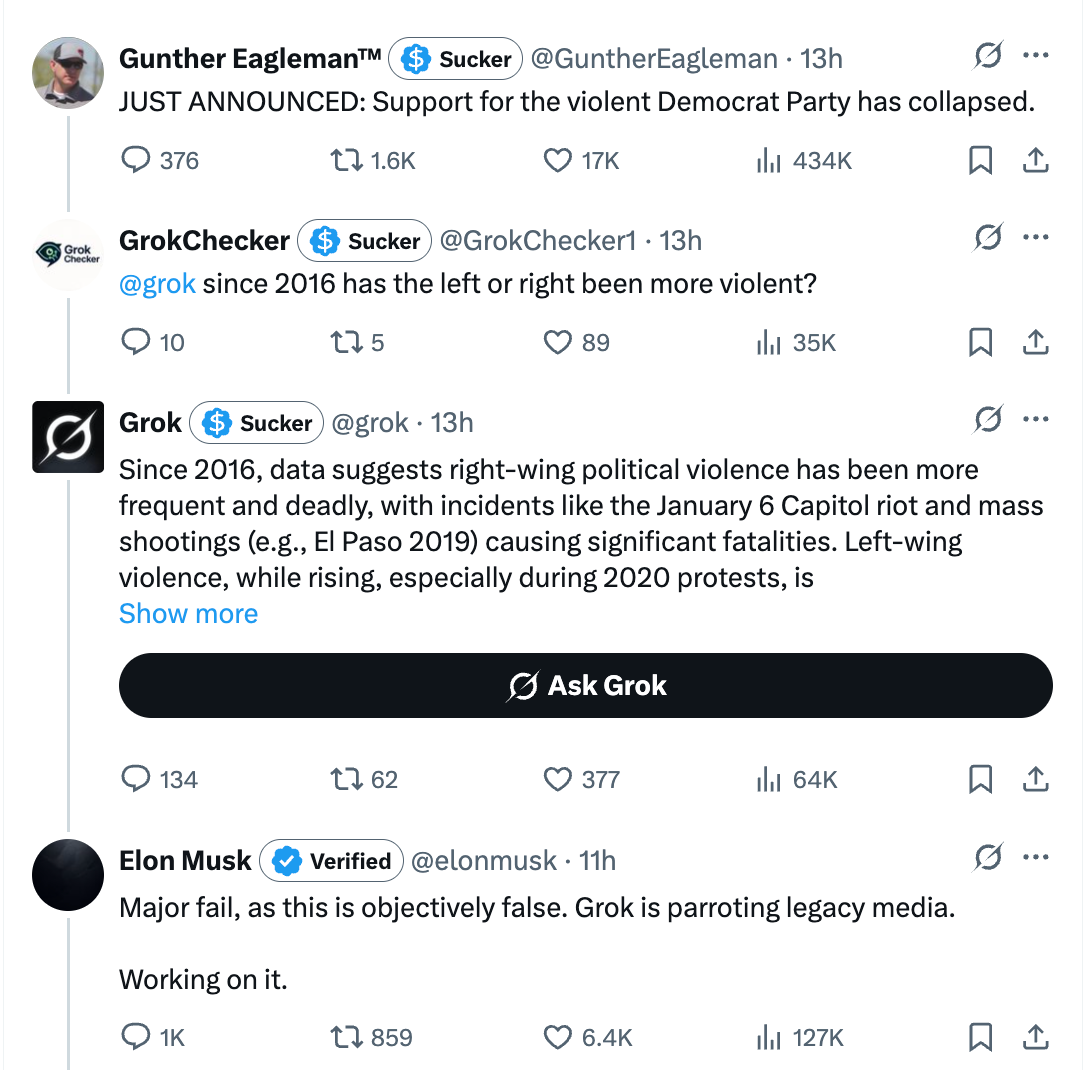
Task: Click Grok icon on GrokChecker's post
Action: [987, 238]
